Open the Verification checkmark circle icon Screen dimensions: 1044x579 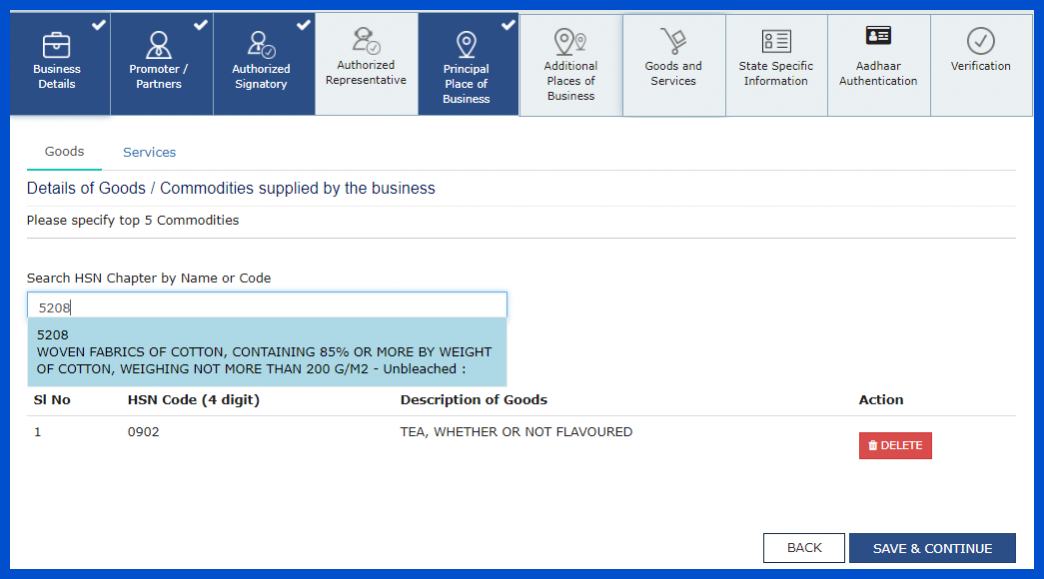pyautogui.click(x=981, y=41)
